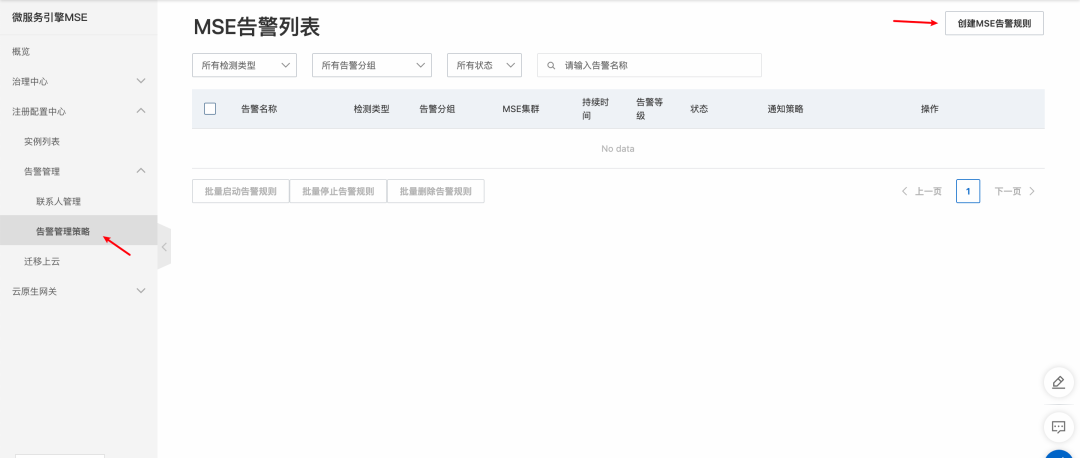Focus the 请输入告警名称 search field
This screenshot has height=458, width=1080.
tap(650, 65)
